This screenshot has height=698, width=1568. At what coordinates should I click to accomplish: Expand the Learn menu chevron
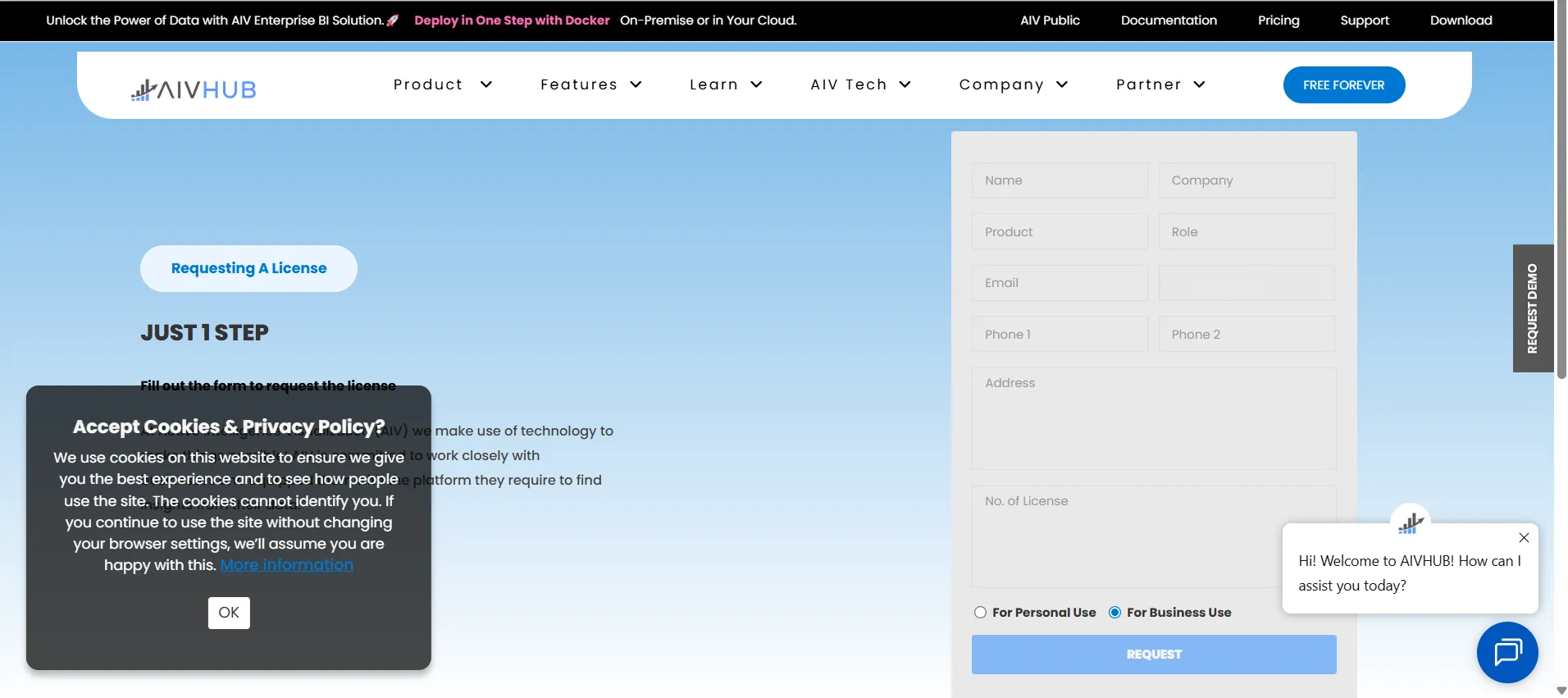(757, 84)
